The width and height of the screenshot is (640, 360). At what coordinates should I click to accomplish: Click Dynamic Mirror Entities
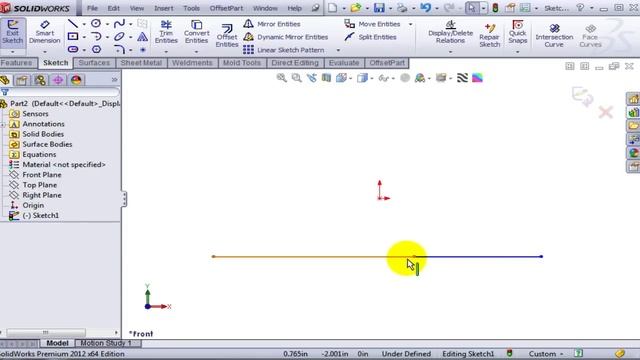(x=286, y=37)
